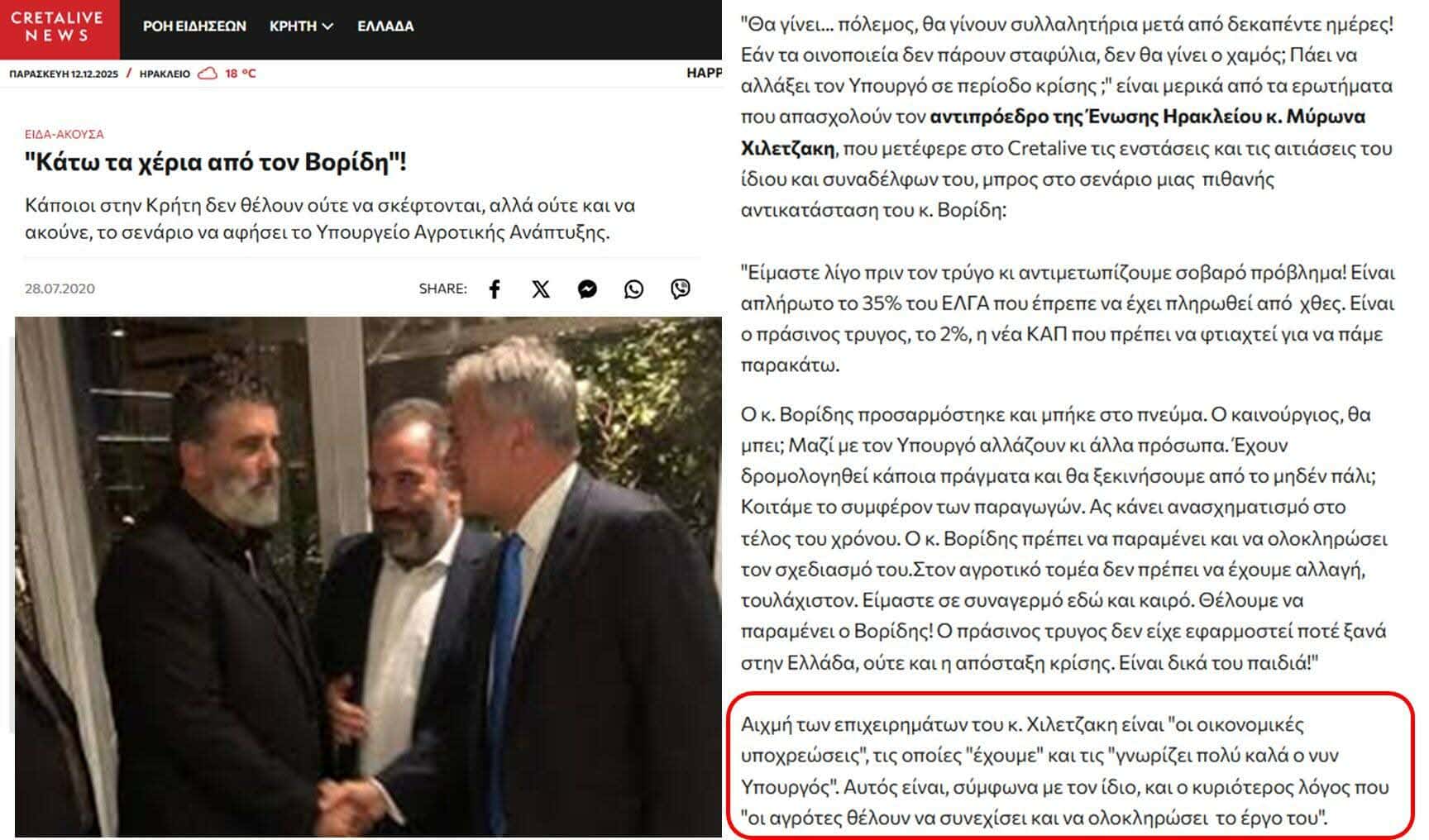The height and width of the screenshot is (840, 1429).
Task: Share the article on X
Action: coord(541,289)
